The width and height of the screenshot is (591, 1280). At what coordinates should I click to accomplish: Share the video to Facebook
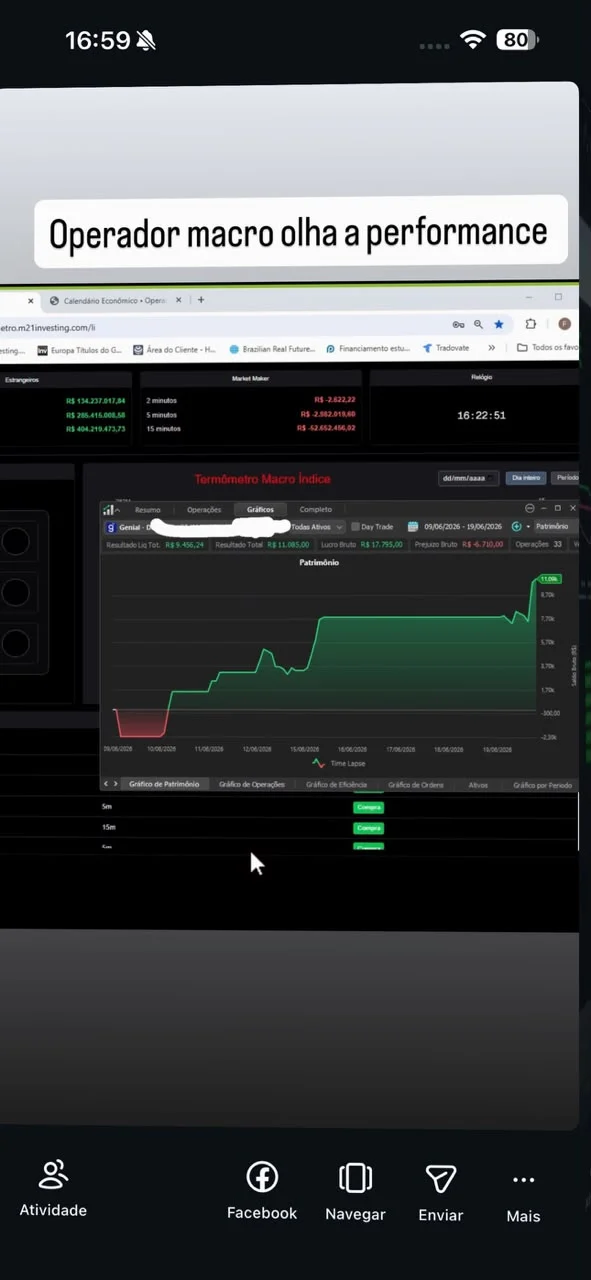[x=262, y=1177]
